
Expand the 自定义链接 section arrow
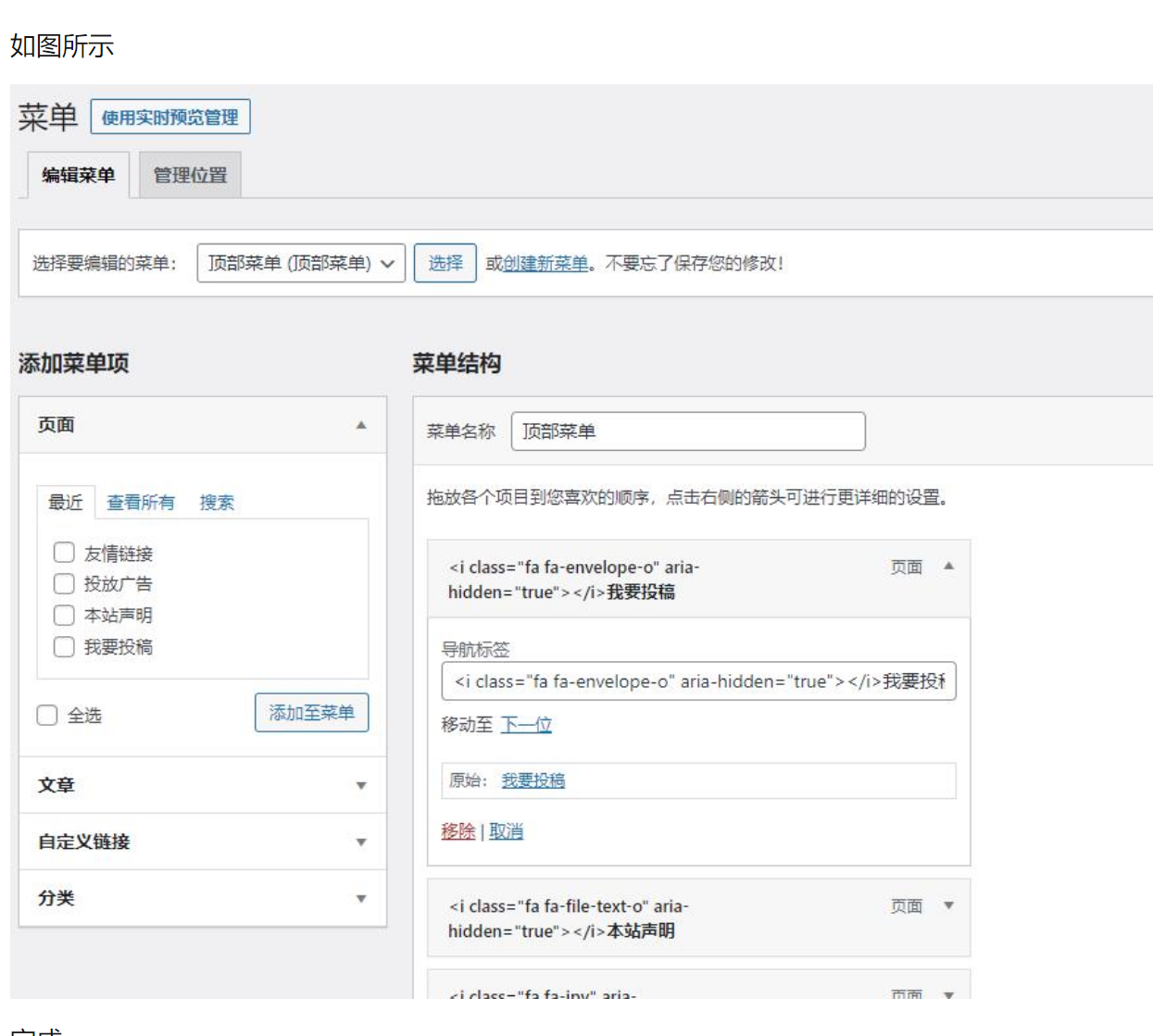[x=361, y=843]
